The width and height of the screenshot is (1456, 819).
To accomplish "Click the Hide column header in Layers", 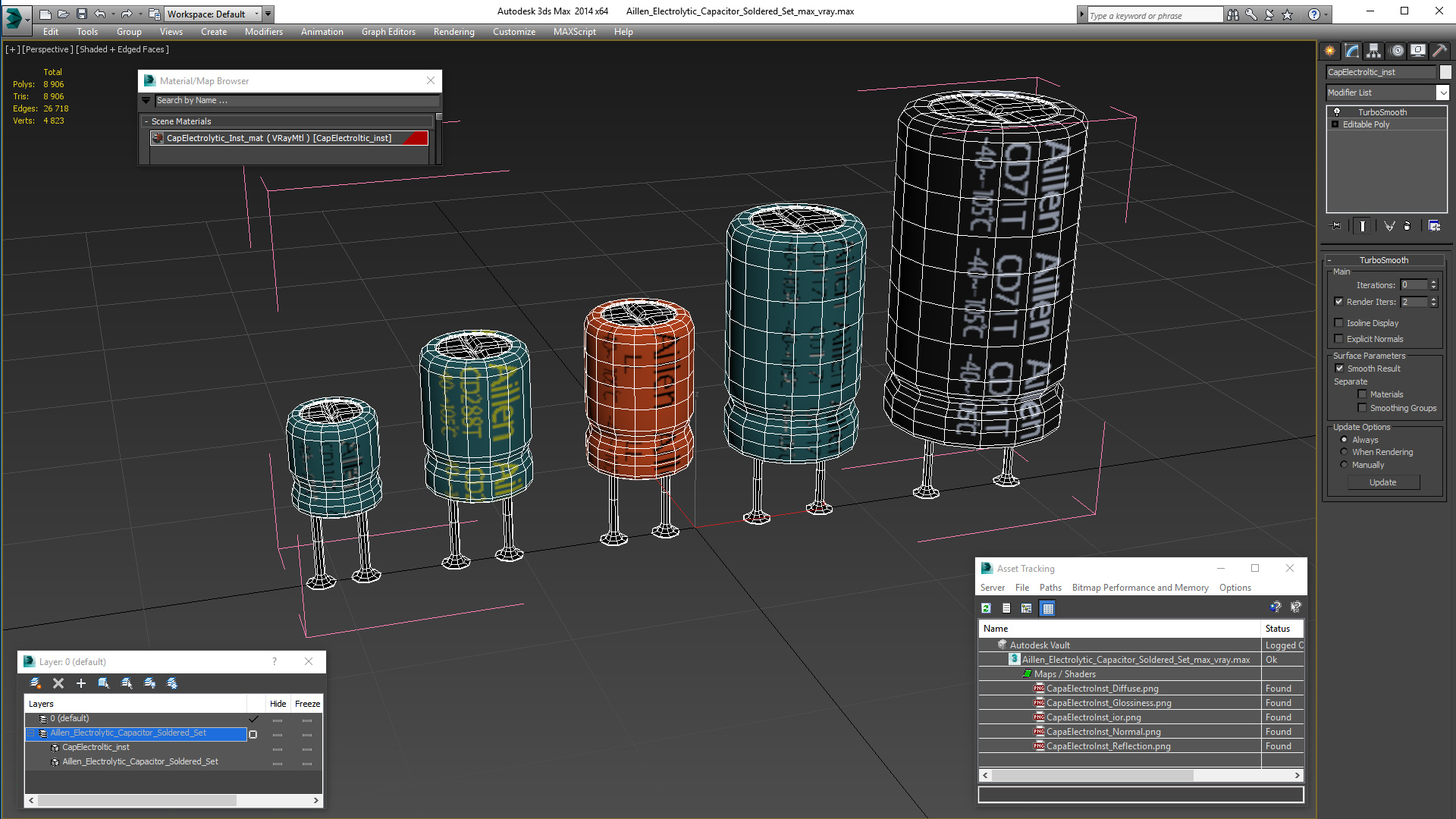I will click(278, 704).
